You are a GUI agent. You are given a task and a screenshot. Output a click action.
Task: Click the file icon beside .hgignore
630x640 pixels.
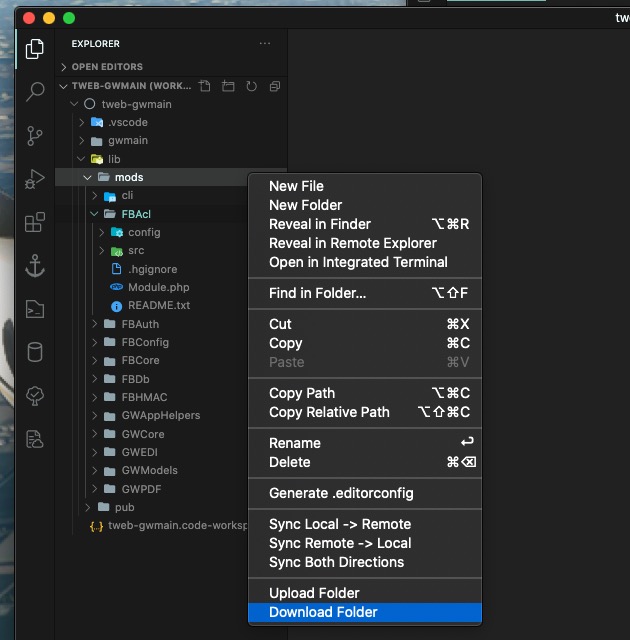[117, 269]
